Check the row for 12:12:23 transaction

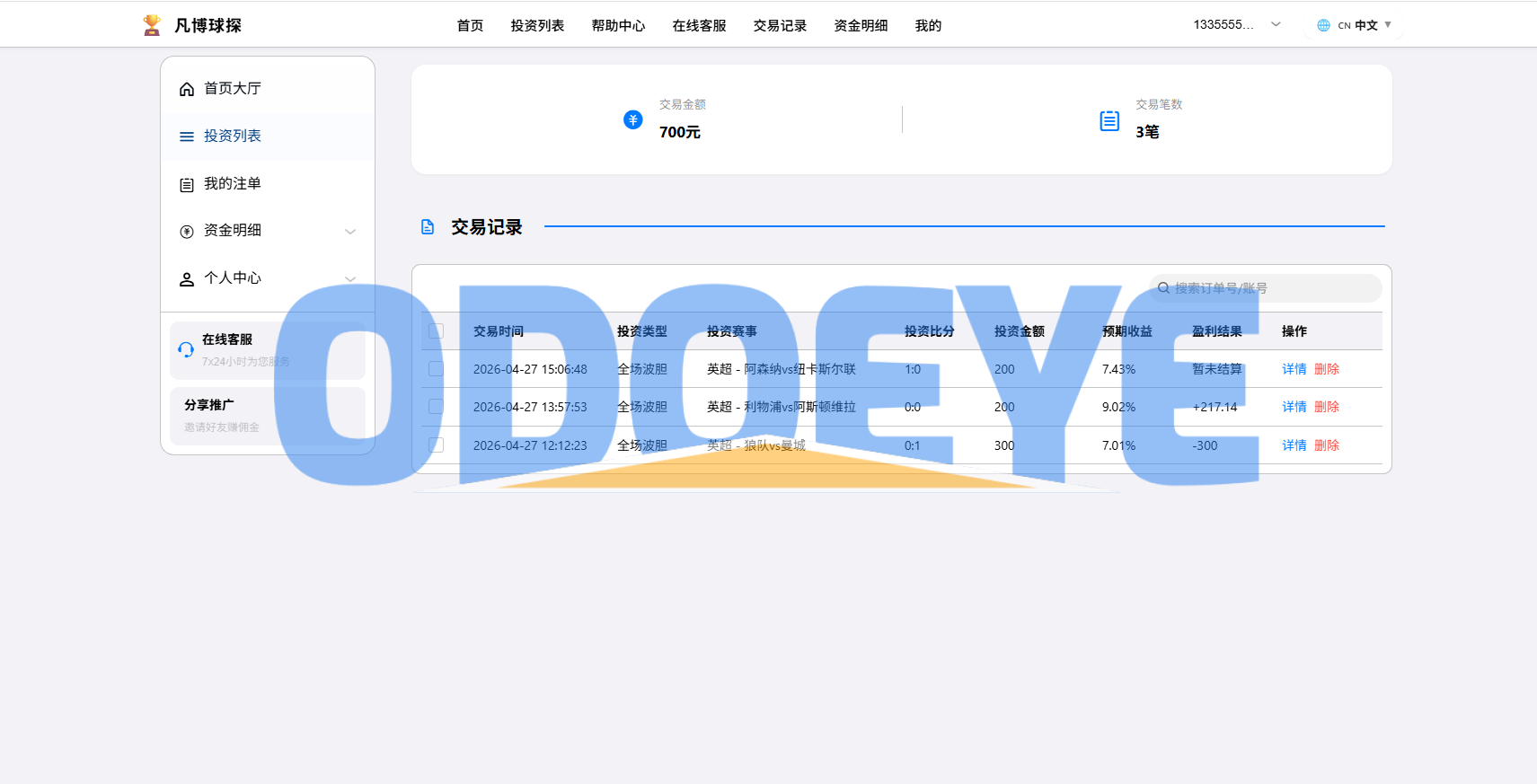[x=436, y=445]
